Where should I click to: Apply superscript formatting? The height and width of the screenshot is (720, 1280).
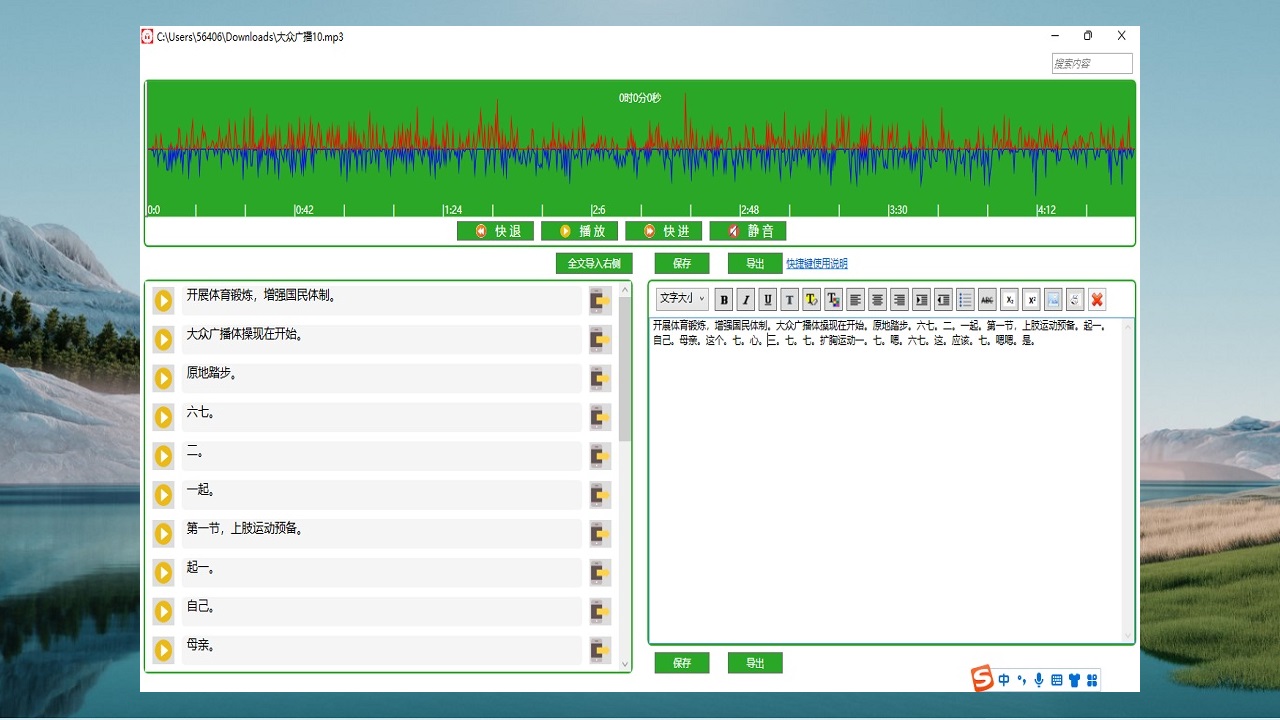(x=1031, y=299)
